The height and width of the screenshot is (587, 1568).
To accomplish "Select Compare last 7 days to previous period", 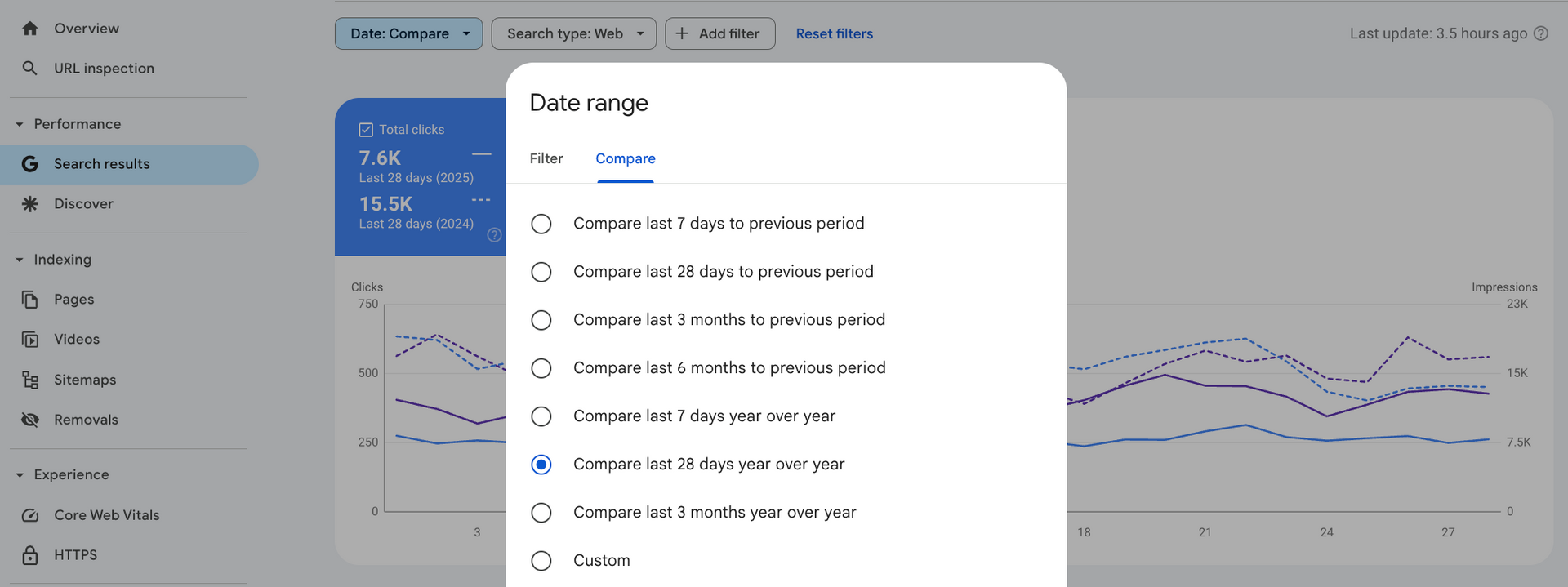I will (541, 224).
